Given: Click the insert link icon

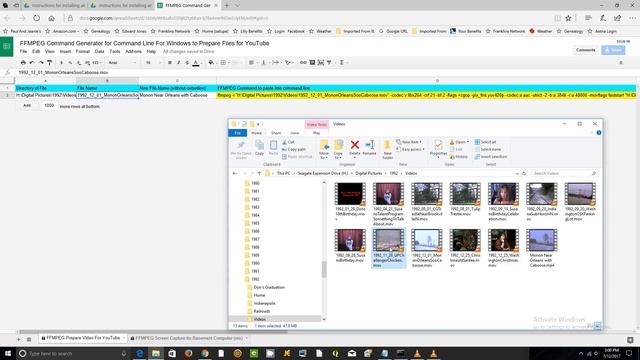Looking at the screenshot, I should (x=303, y=62).
